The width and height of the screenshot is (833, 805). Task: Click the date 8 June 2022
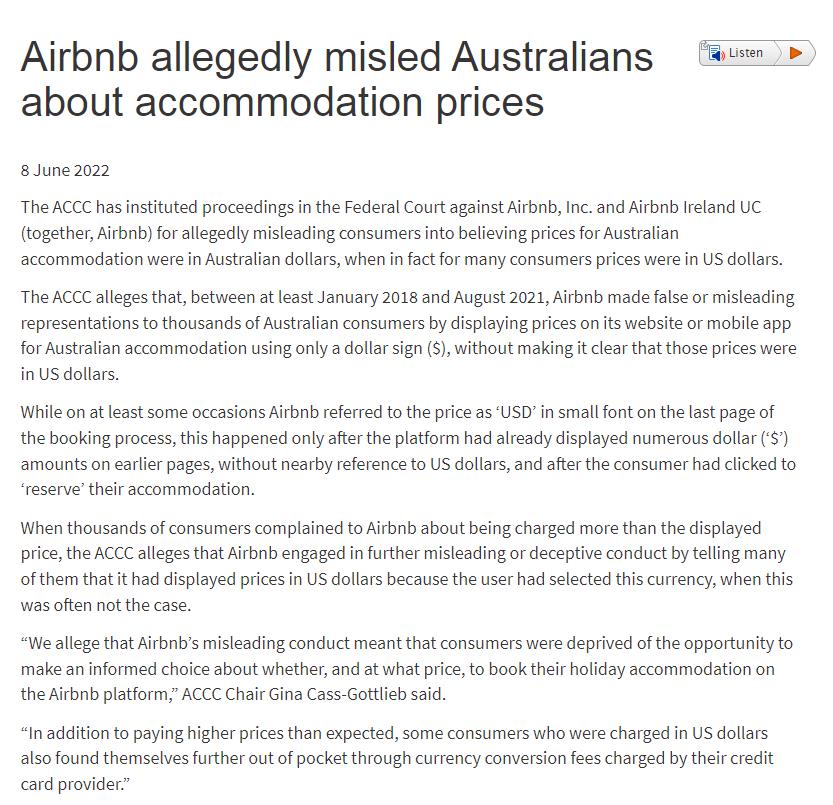[x=65, y=171]
